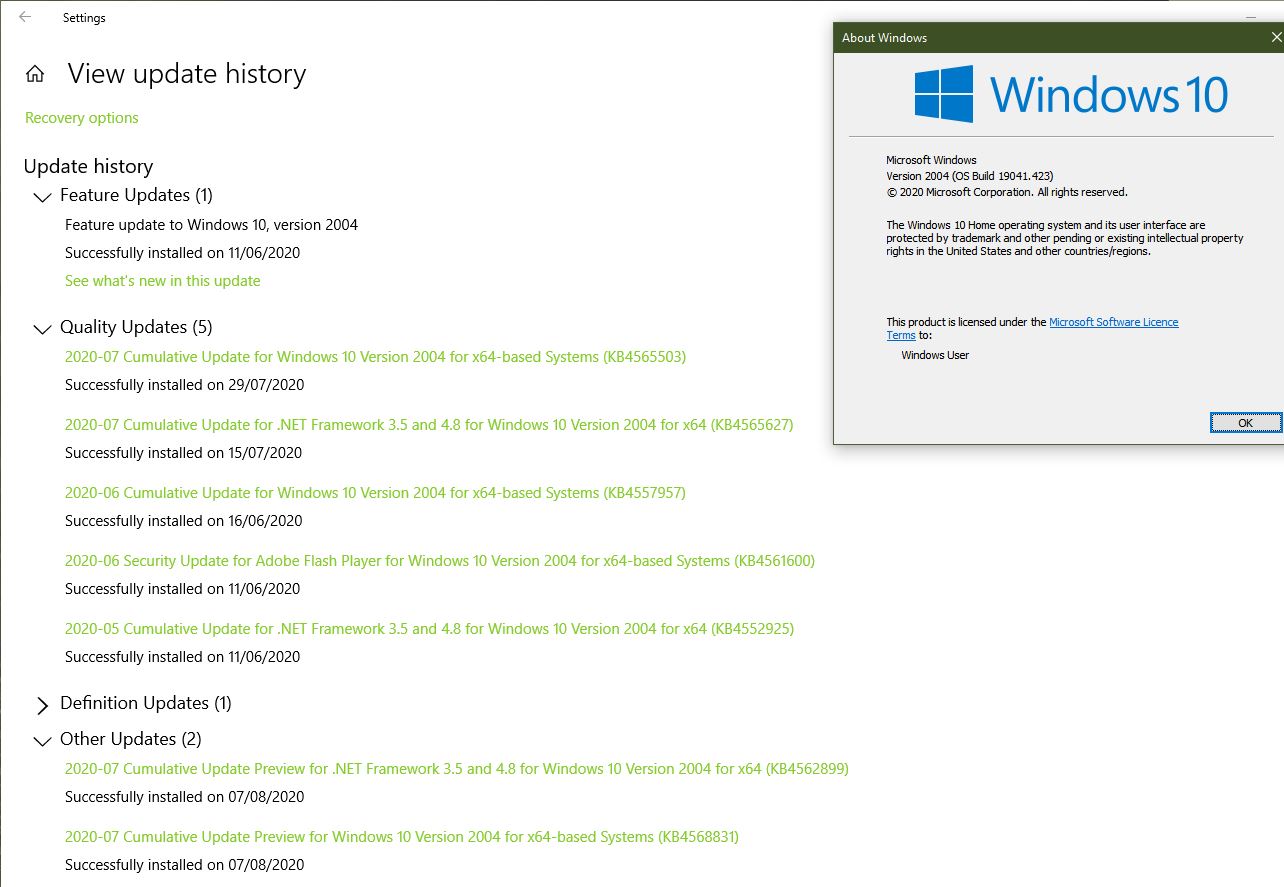This screenshot has width=1284, height=887.
Task: Click the back arrow in Settings
Action: pos(25,17)
